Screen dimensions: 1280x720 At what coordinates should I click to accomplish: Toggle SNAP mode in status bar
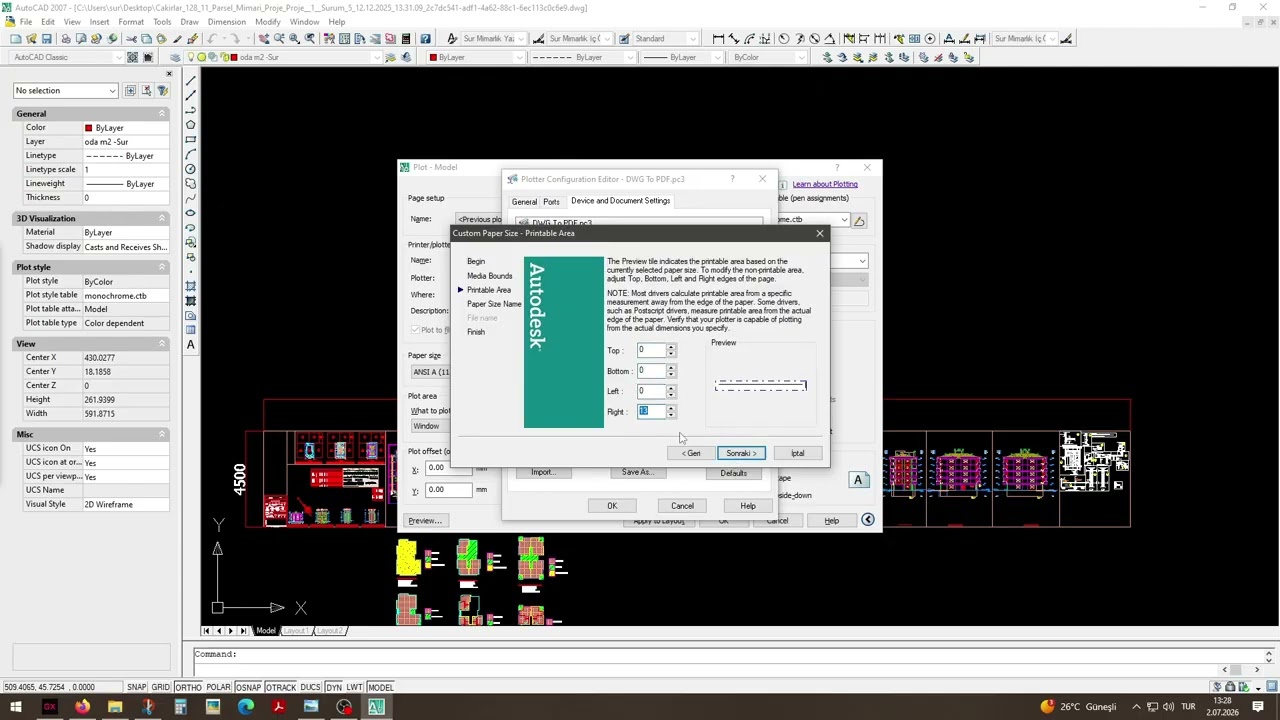pos(137,687)
